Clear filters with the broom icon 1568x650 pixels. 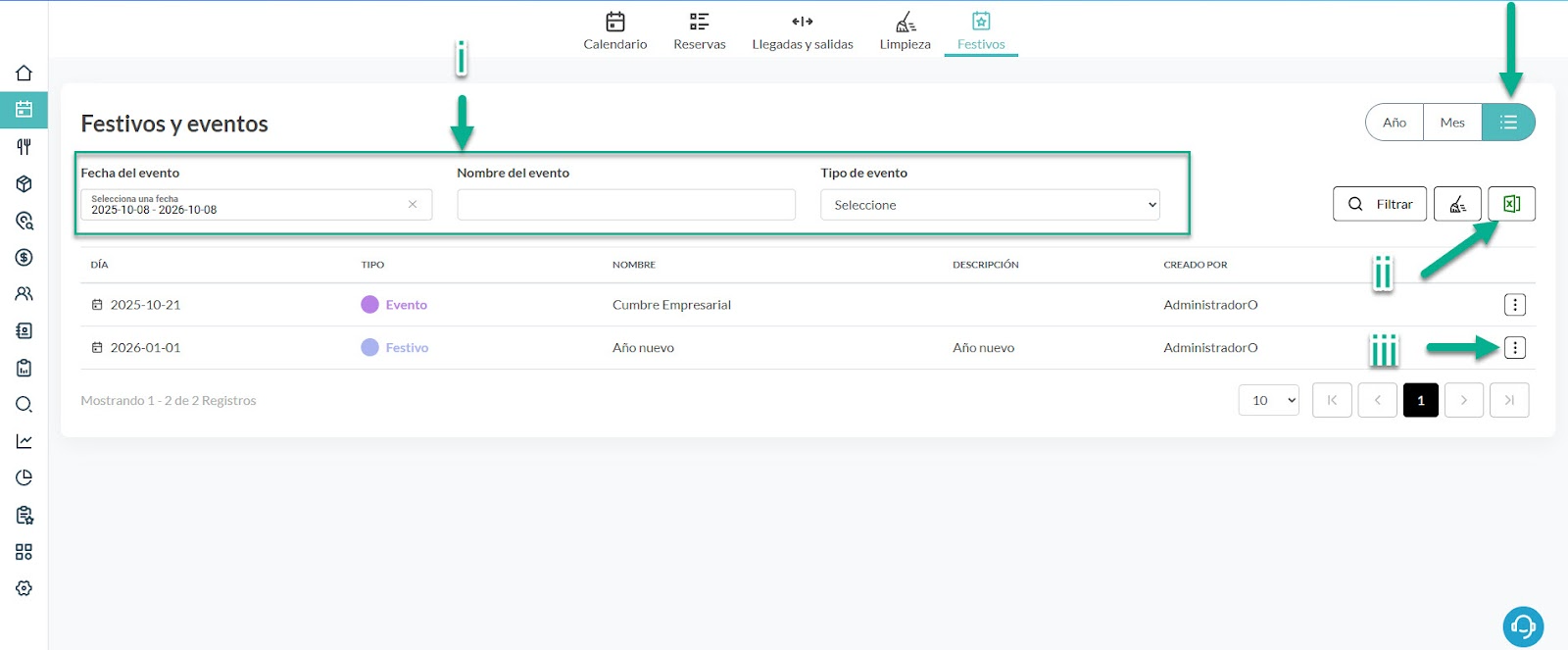1457,204
